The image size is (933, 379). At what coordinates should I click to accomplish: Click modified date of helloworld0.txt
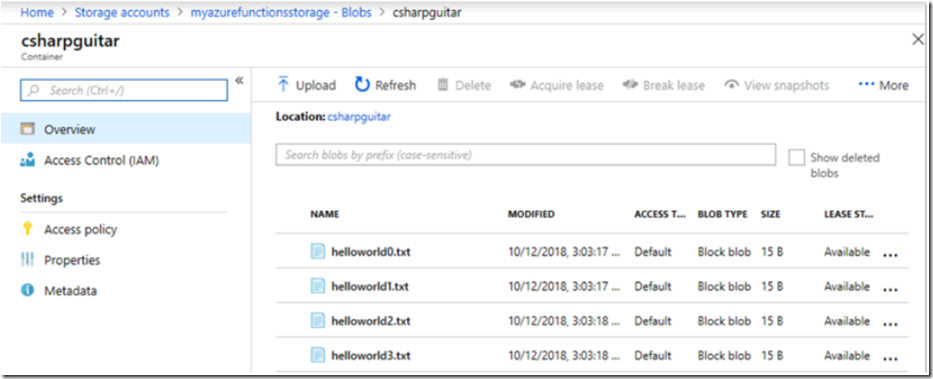point(564,252)
